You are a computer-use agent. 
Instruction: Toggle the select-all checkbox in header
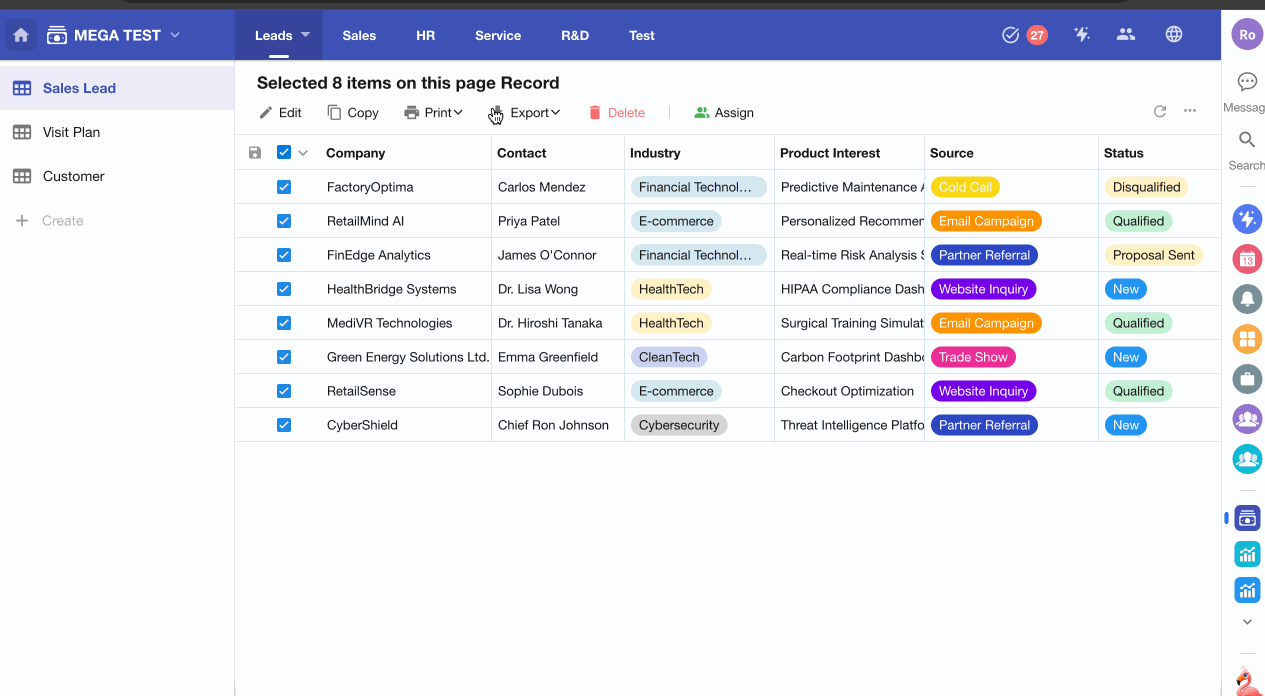(x=284, y=153)
